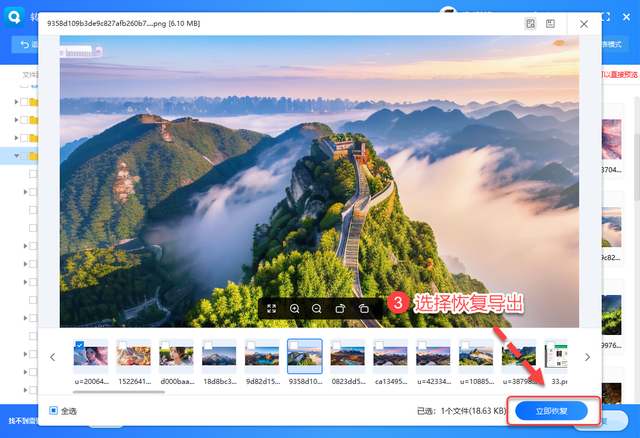Image resolution: width=640 pixels, height=438 pixels.
Task: Go to the previous thumbnails with the left arrow
Action: (x=53, y=357)
